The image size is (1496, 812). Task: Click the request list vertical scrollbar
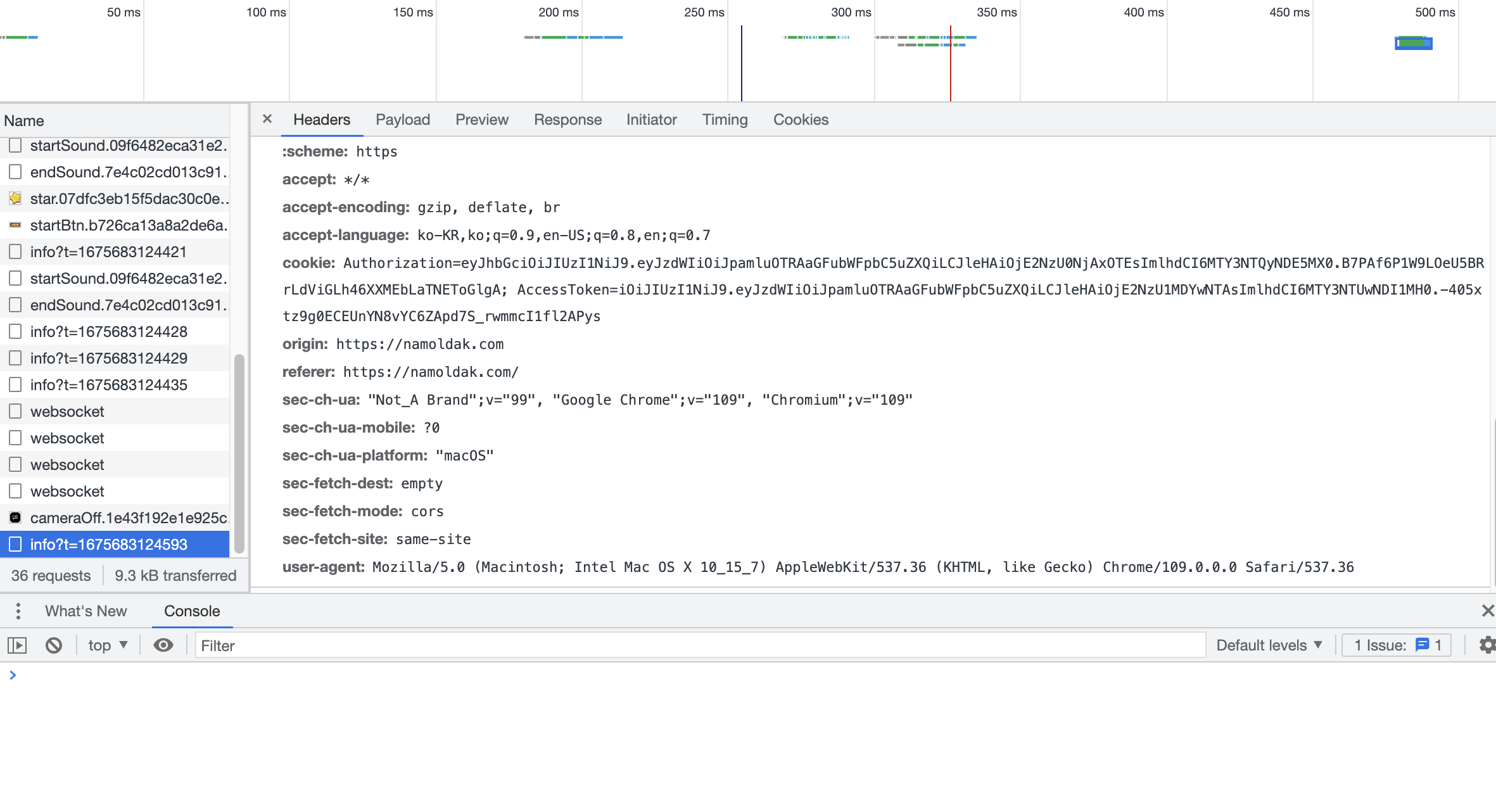pos(239,453)
